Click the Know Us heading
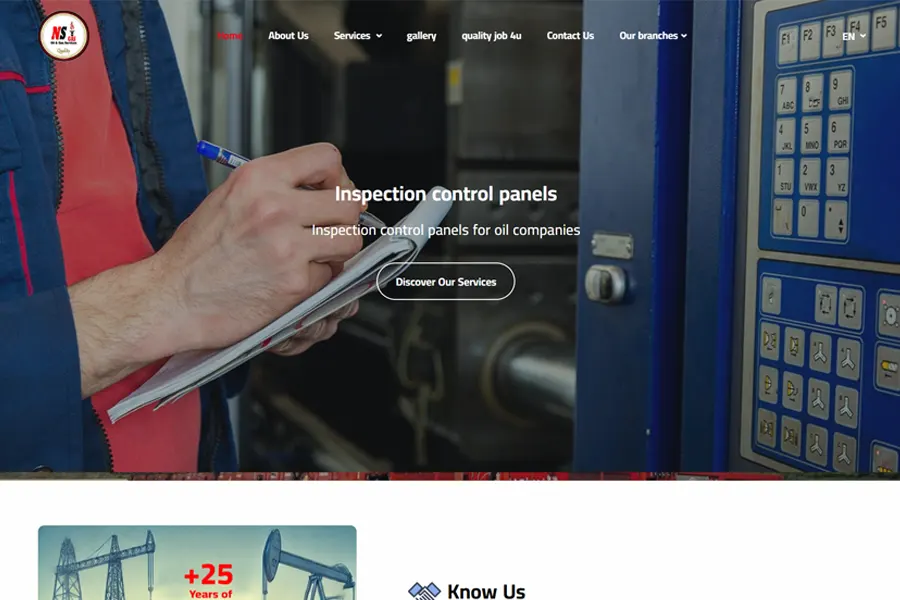Screen dimensions: 900x600 point(486,591)
